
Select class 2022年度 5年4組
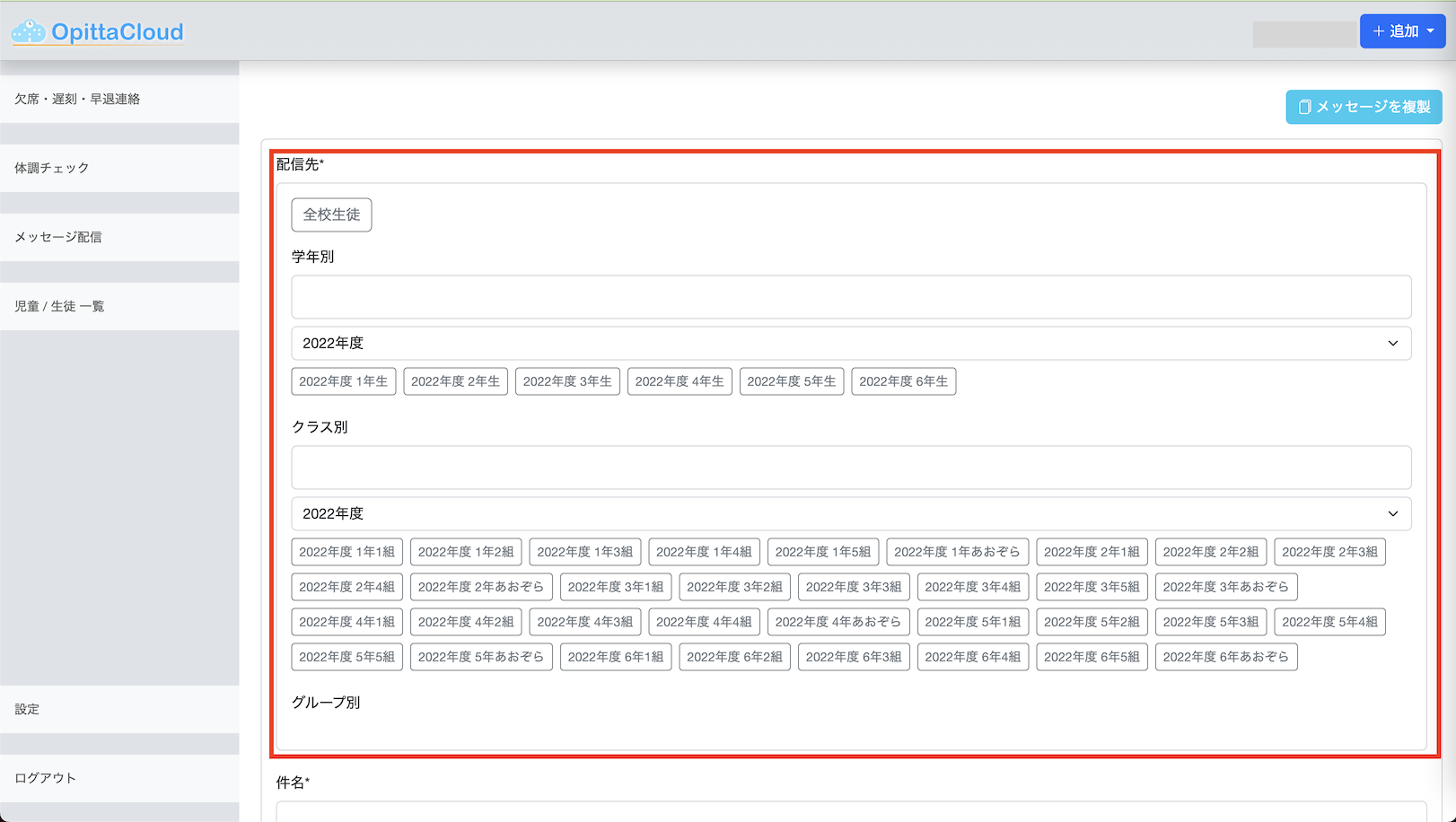1330,622
